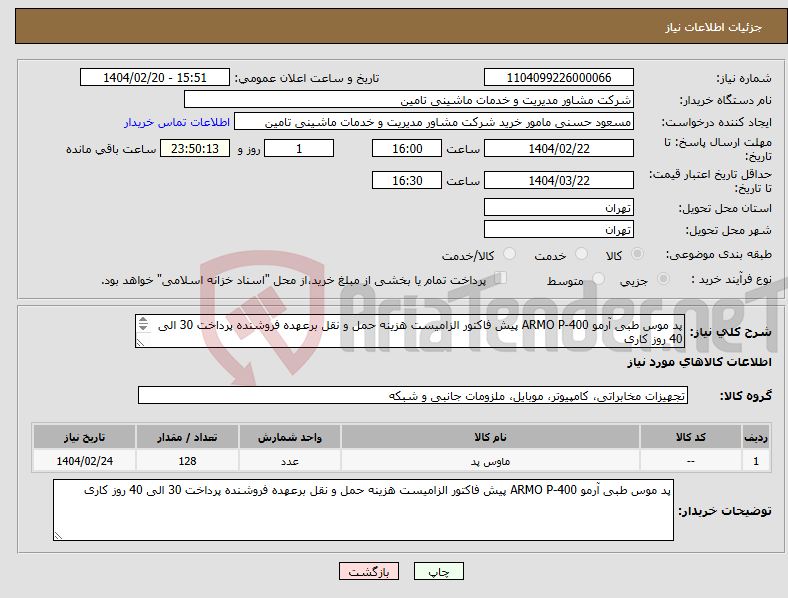Click the نوع فرآیند خرید label
This screenshot has width=788, height=598.
click(732, 279)
